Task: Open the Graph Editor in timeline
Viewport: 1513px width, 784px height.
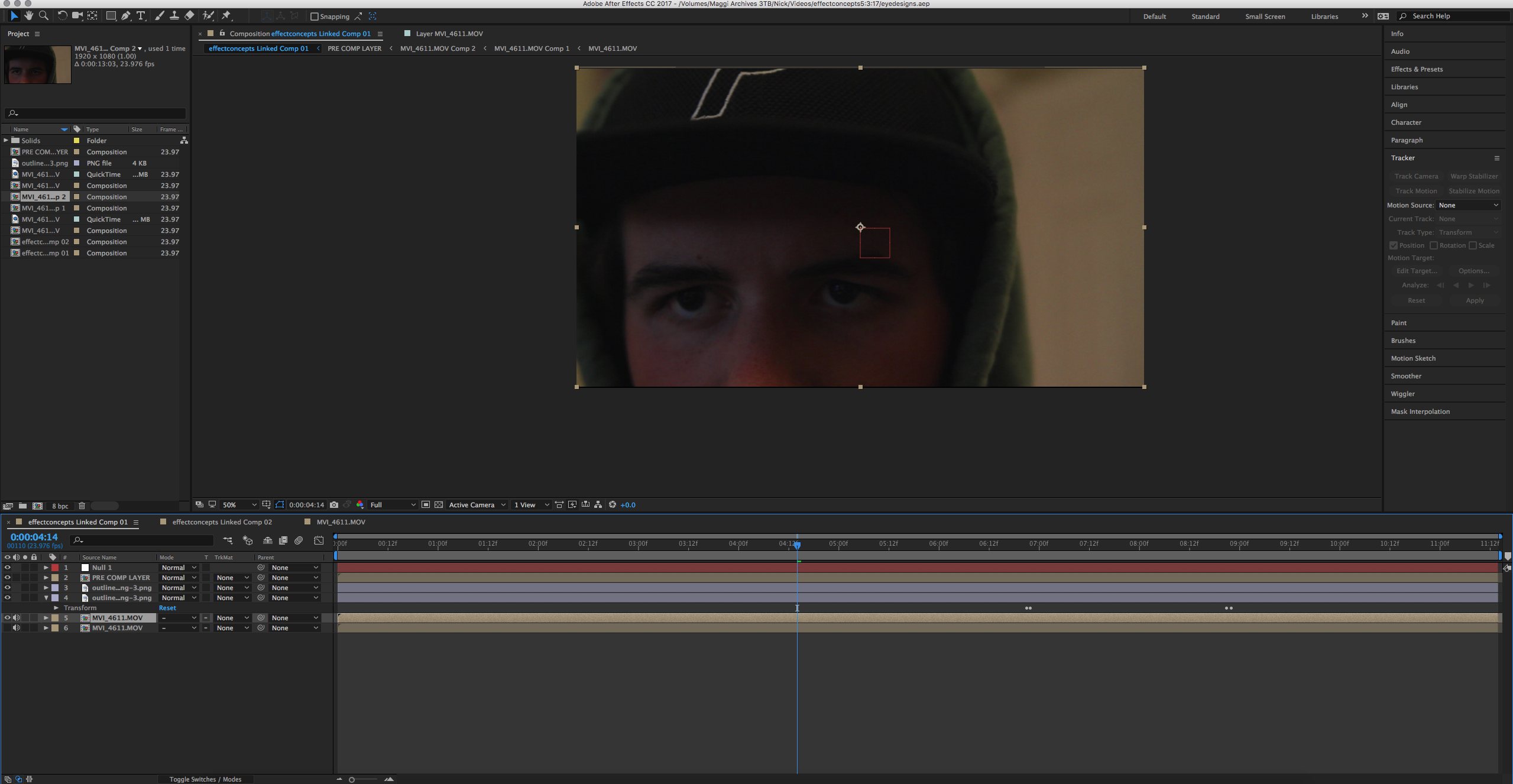Action: 319,540
